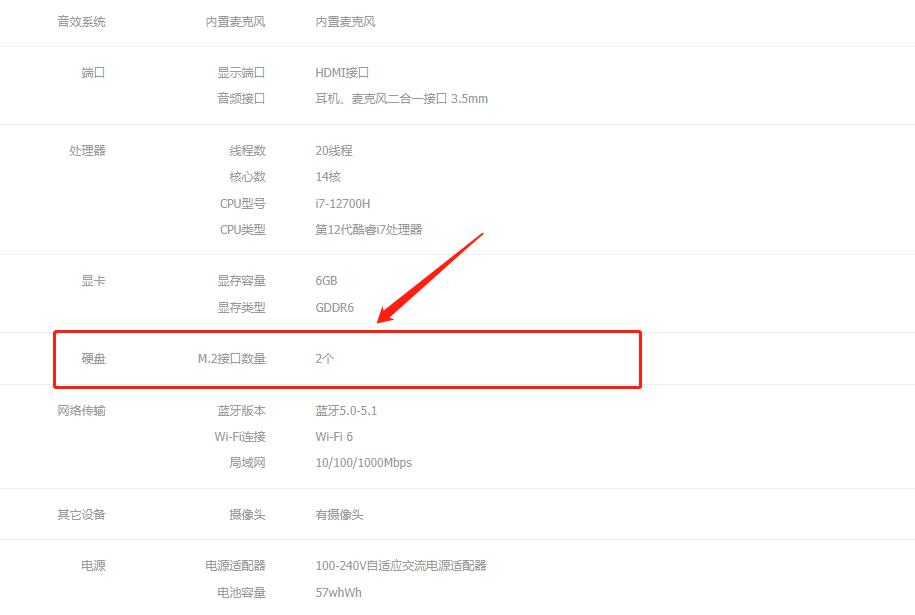Select the 摄像头 spec name
915x615 pixels.
pos(247,514)
